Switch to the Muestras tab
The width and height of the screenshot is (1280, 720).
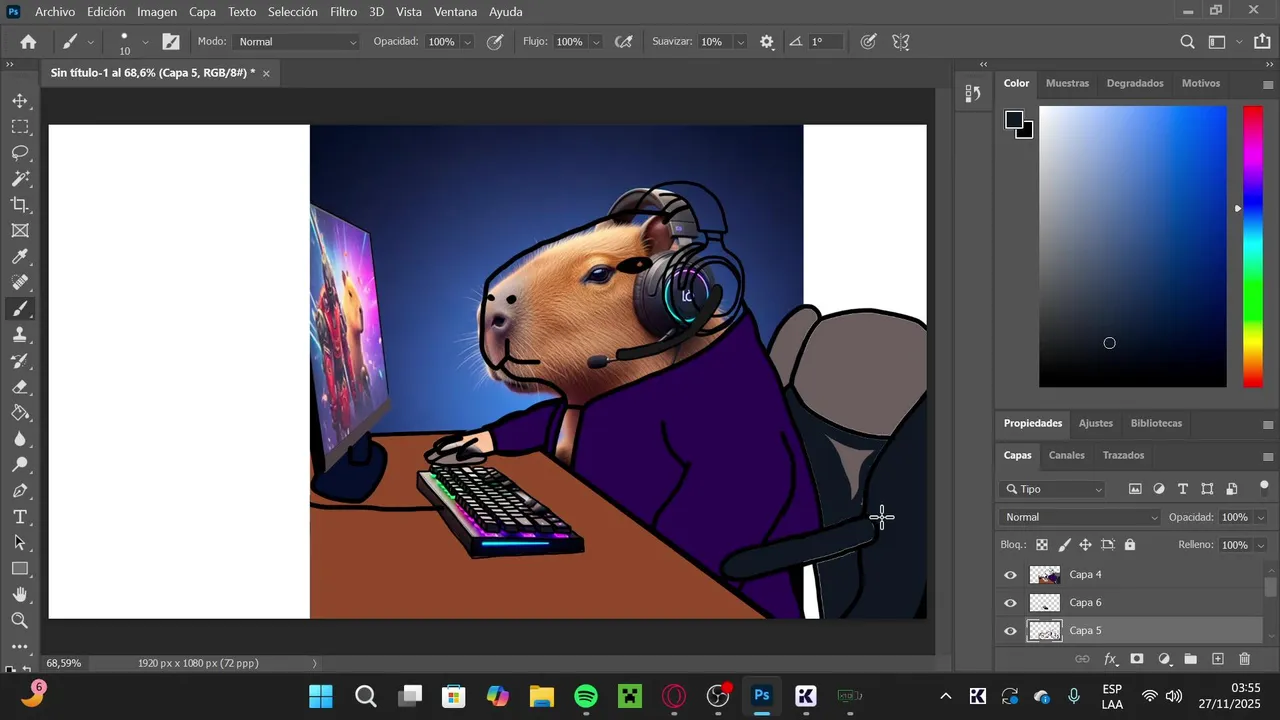1067,83
